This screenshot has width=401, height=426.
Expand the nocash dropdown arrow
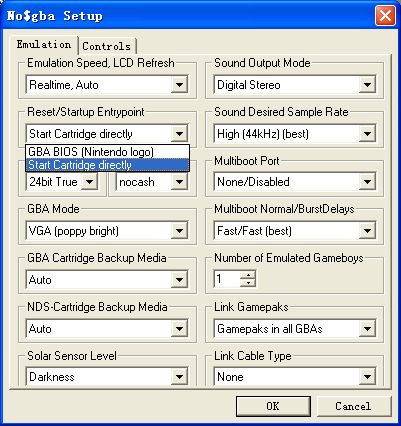pos(179,182)
